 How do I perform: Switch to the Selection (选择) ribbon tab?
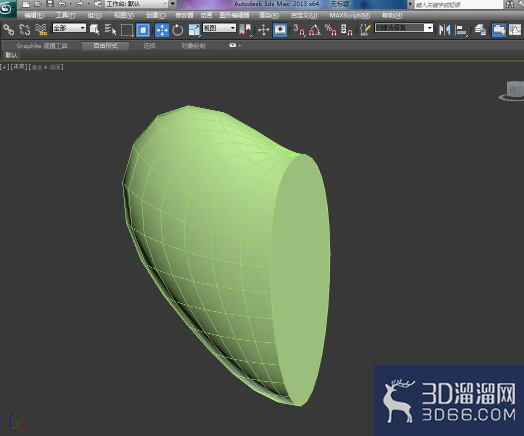click(x=149, y=46)
